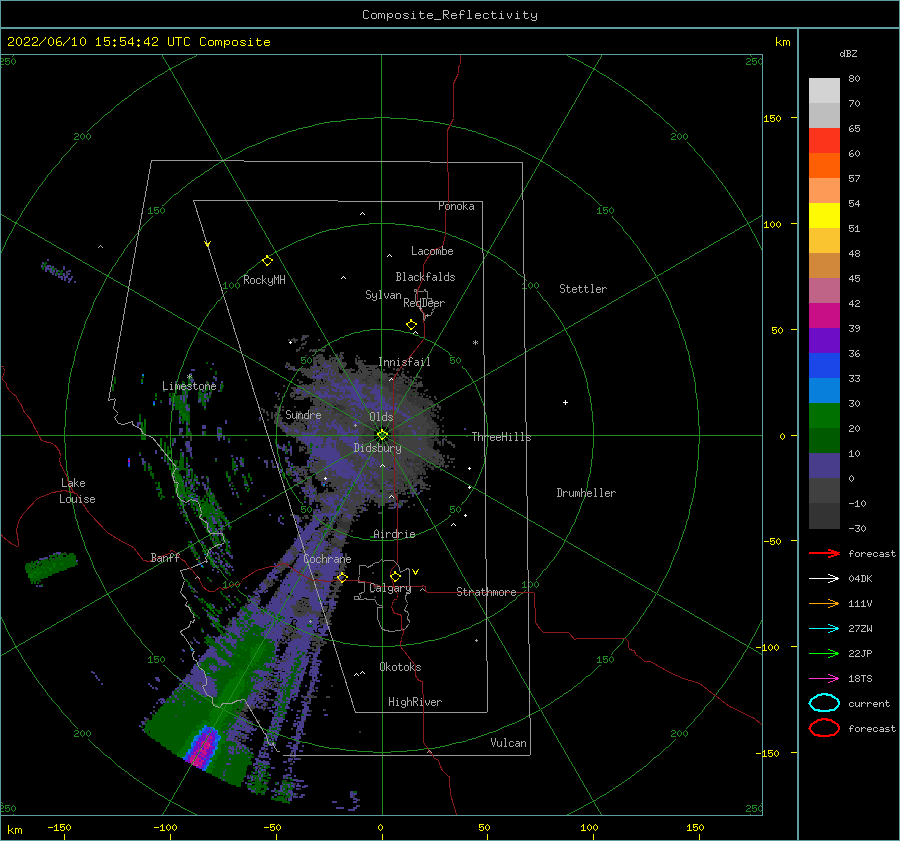
Task: Click the orange 111V arrow icon
Action: (824, 603)
